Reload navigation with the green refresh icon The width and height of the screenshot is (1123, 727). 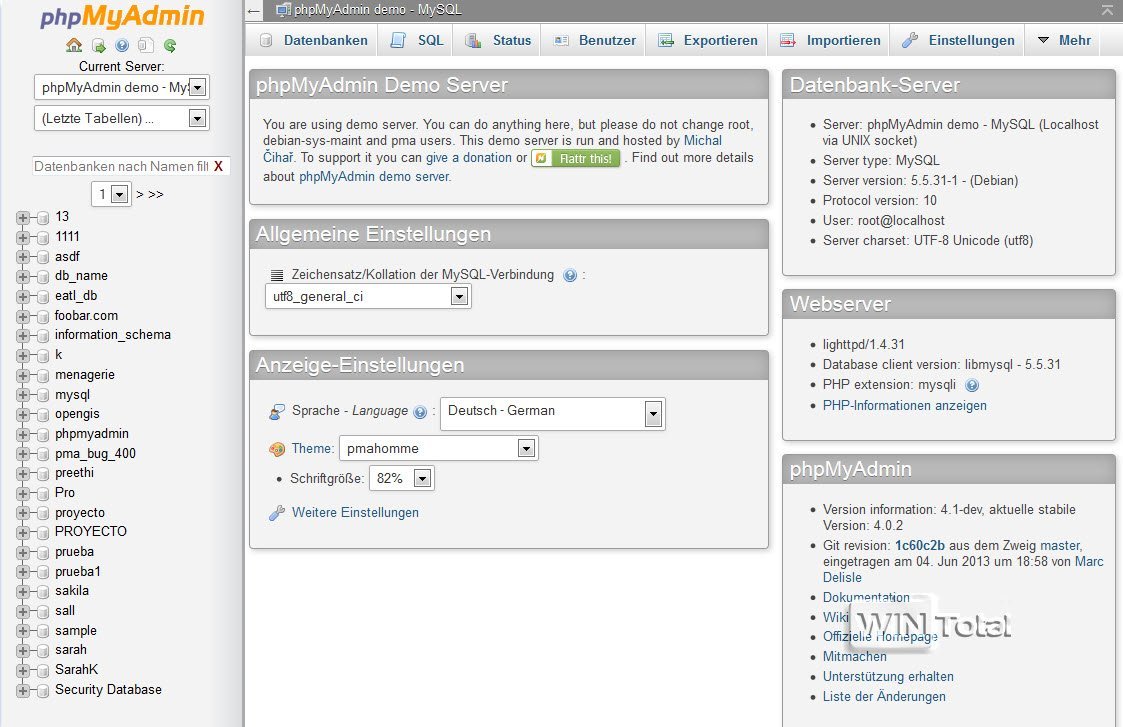[x=170, y=46]
